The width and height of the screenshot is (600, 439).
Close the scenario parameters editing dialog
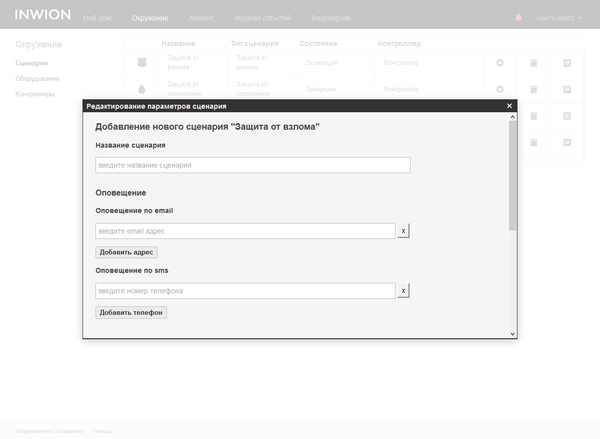(509, 106)
